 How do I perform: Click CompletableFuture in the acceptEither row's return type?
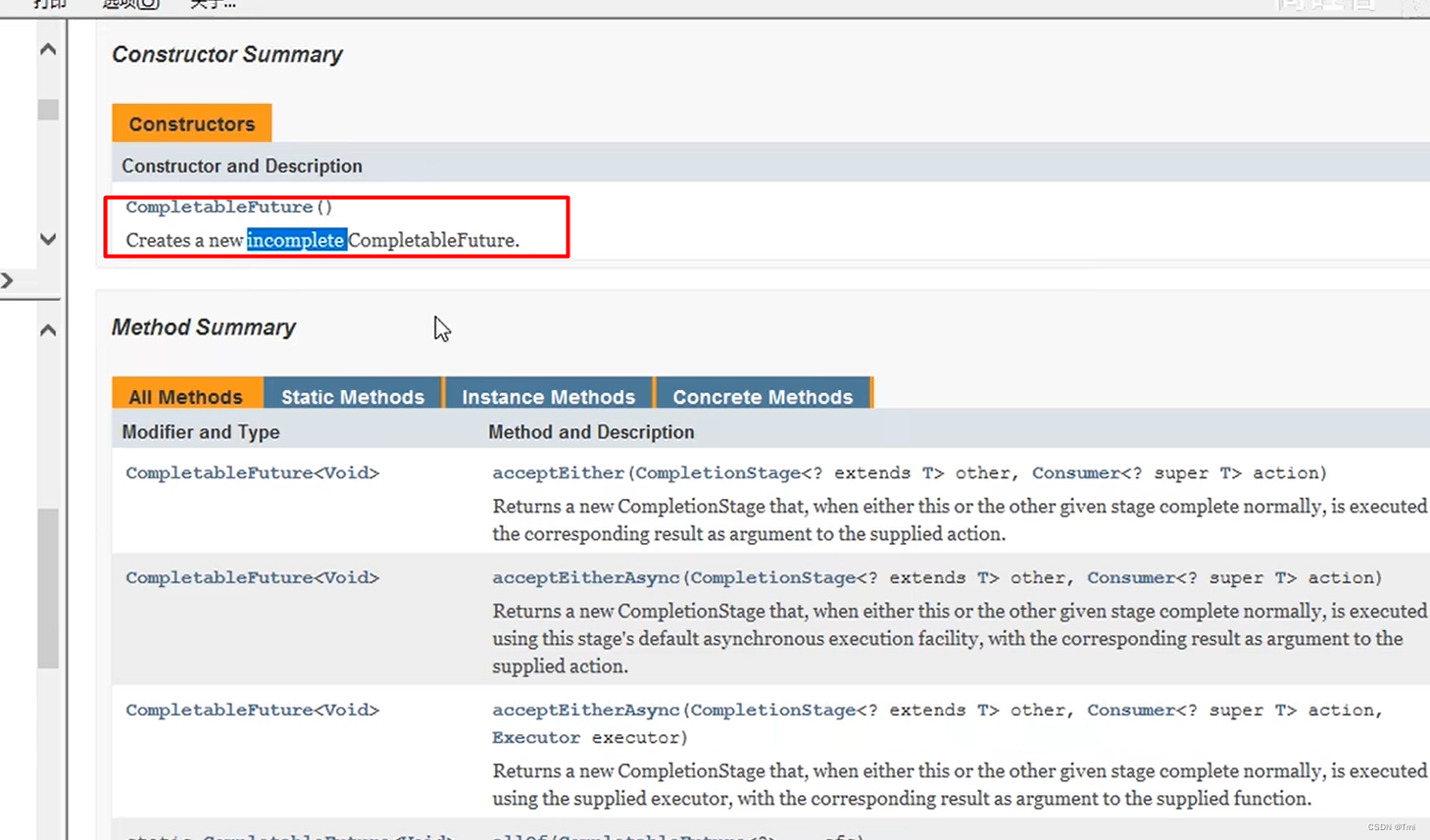click(x=220, y=472)
